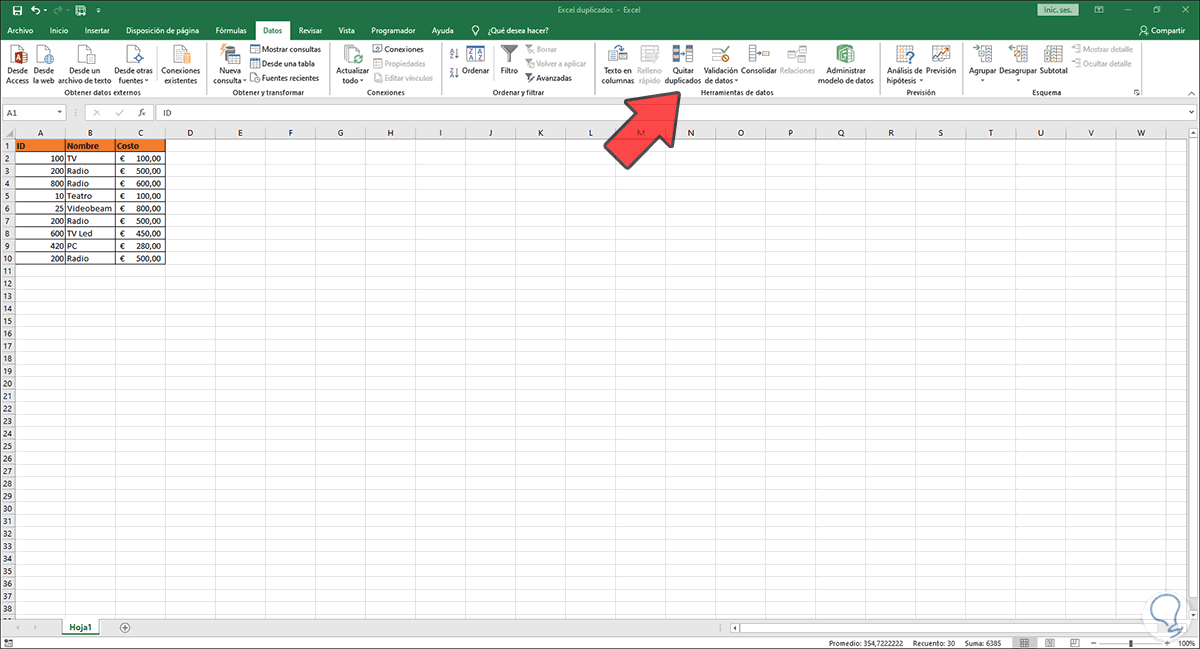Apply Subtotal to the data
Viewport: 1200px width, 649px height.
(x=1053, y=62)
